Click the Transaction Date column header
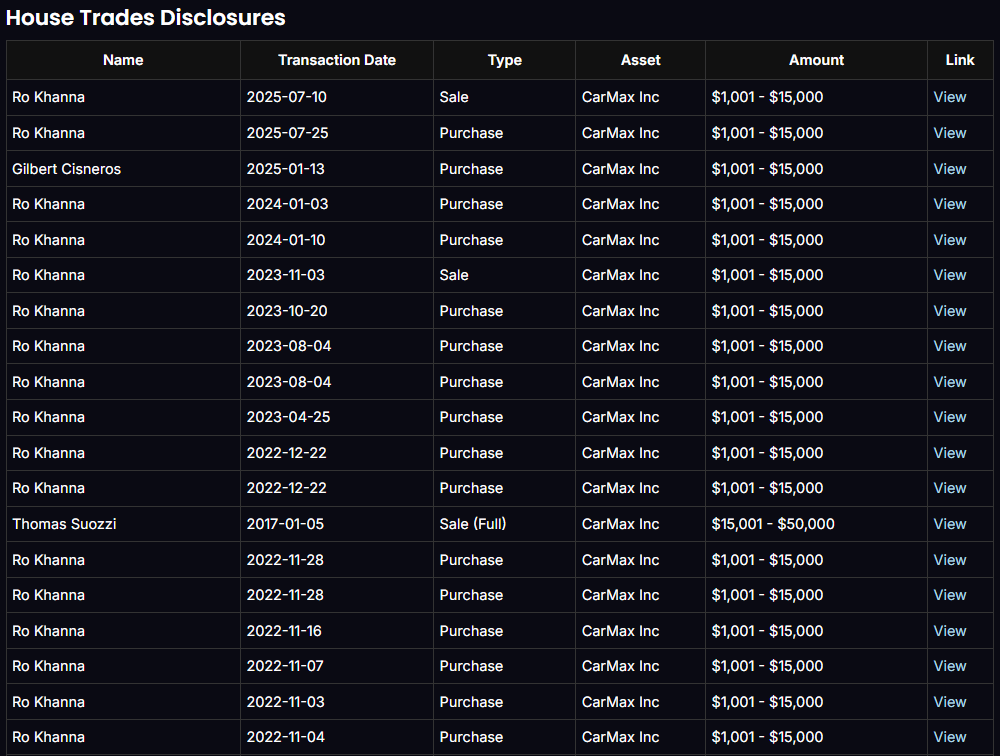The image size is (1000, 756). coord(337,60)
